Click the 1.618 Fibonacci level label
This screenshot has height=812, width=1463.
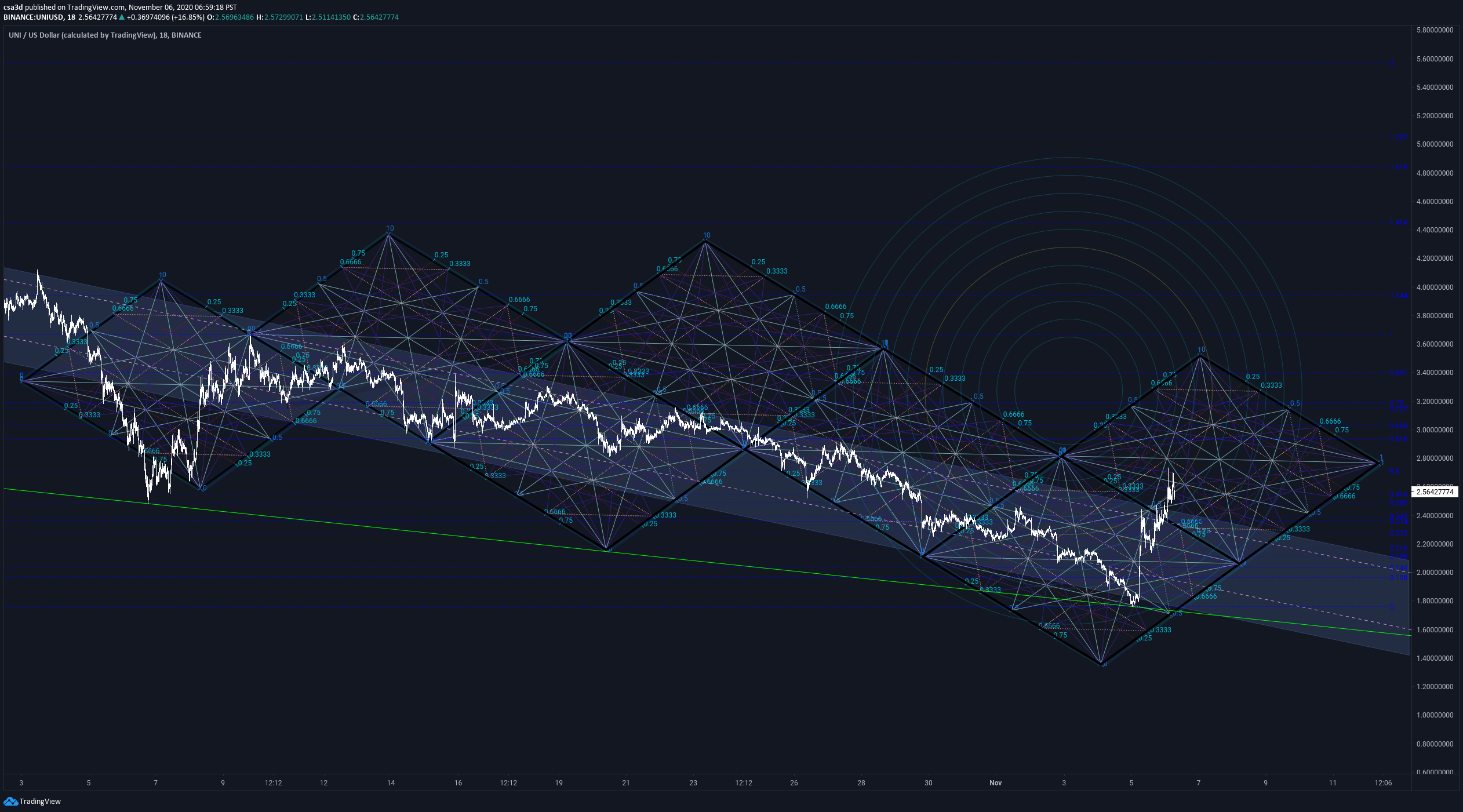[x=1398, y=167]
